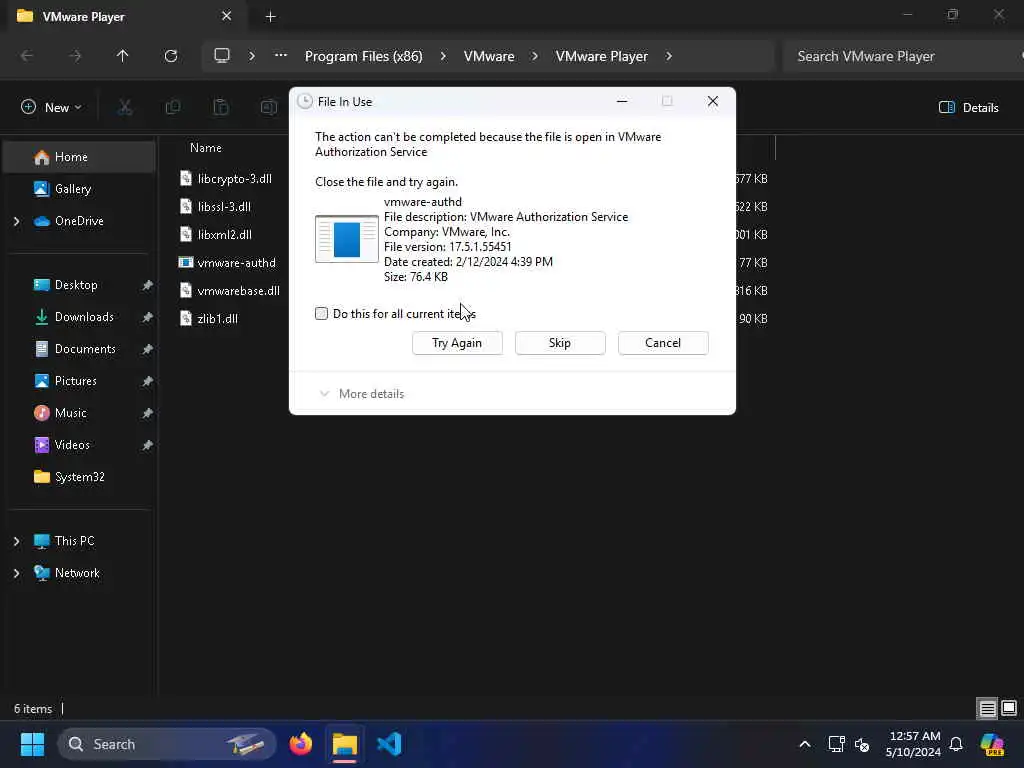Launch Firefox from the taskbar
The height and width of the screenshot is (768, 1024).
(301, 744)
